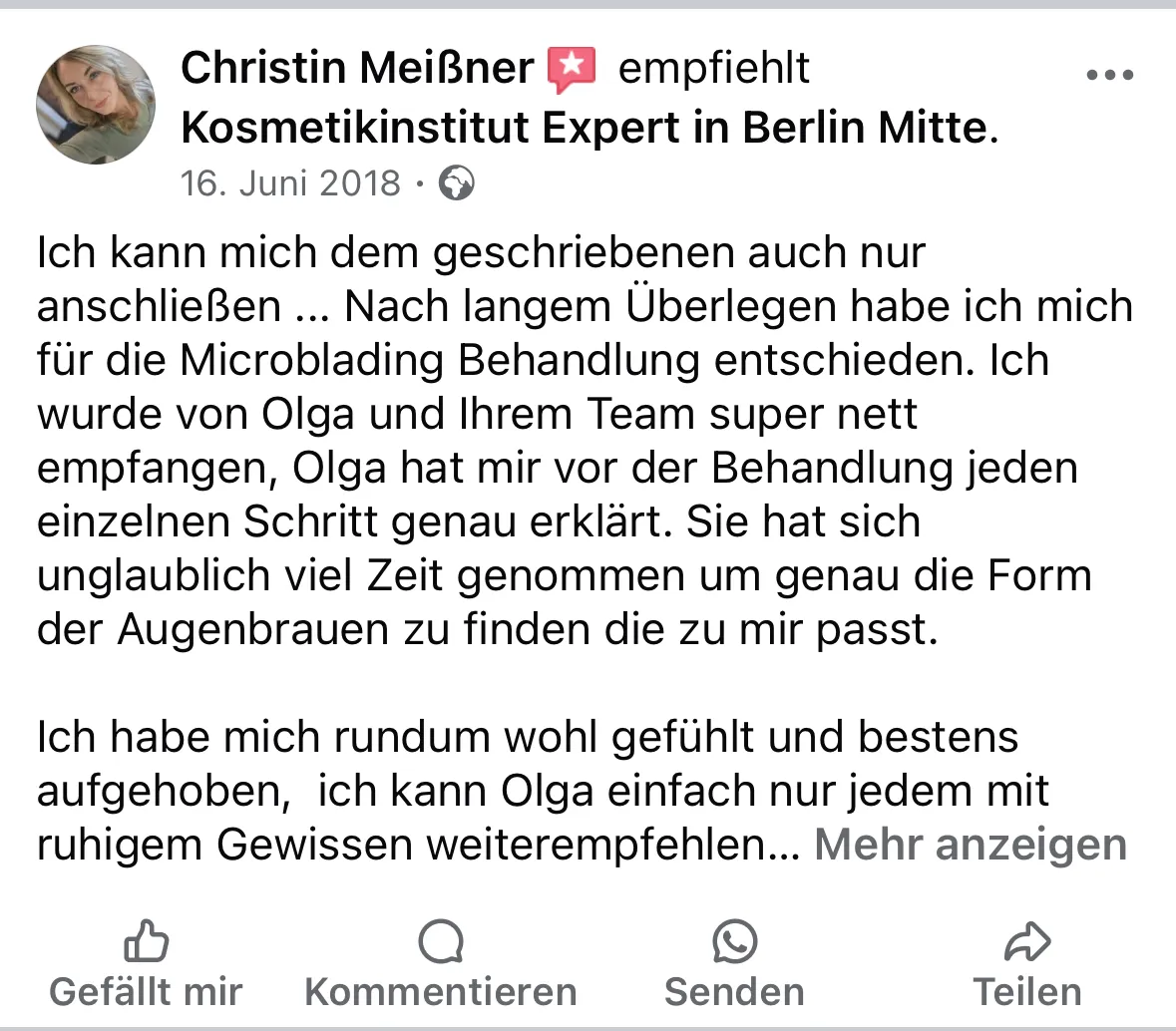
Task: Click the Senden WhatsApp-style icon
Action: 734,938
